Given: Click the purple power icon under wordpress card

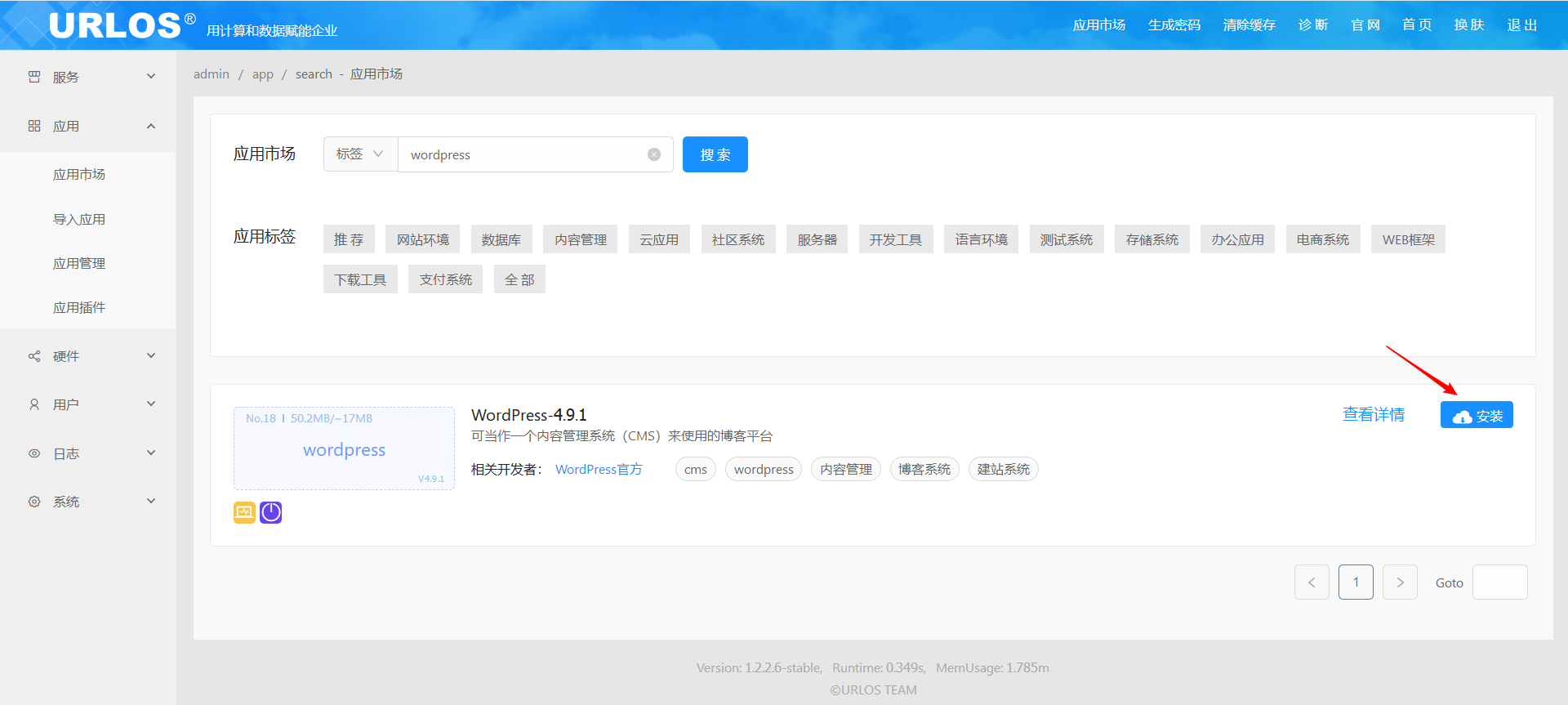Looking at the screenshot, I should click(x=271, y=512).
